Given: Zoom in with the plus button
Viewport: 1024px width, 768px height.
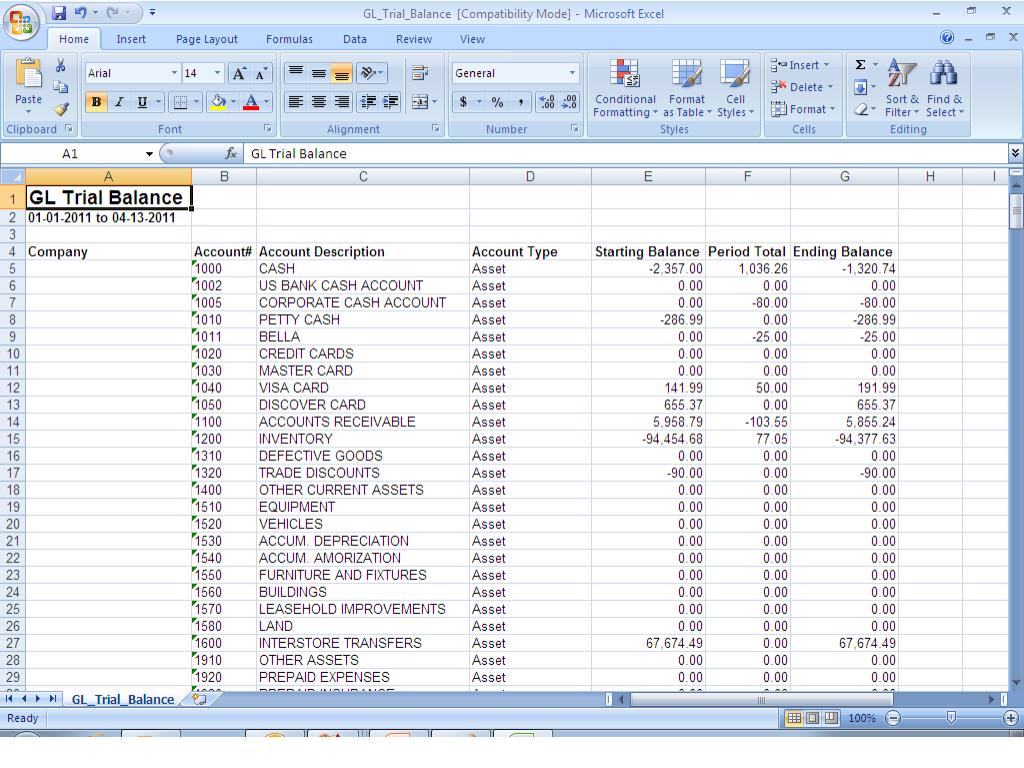Looking at the screenshot, I should click(x=1010, y=718).
